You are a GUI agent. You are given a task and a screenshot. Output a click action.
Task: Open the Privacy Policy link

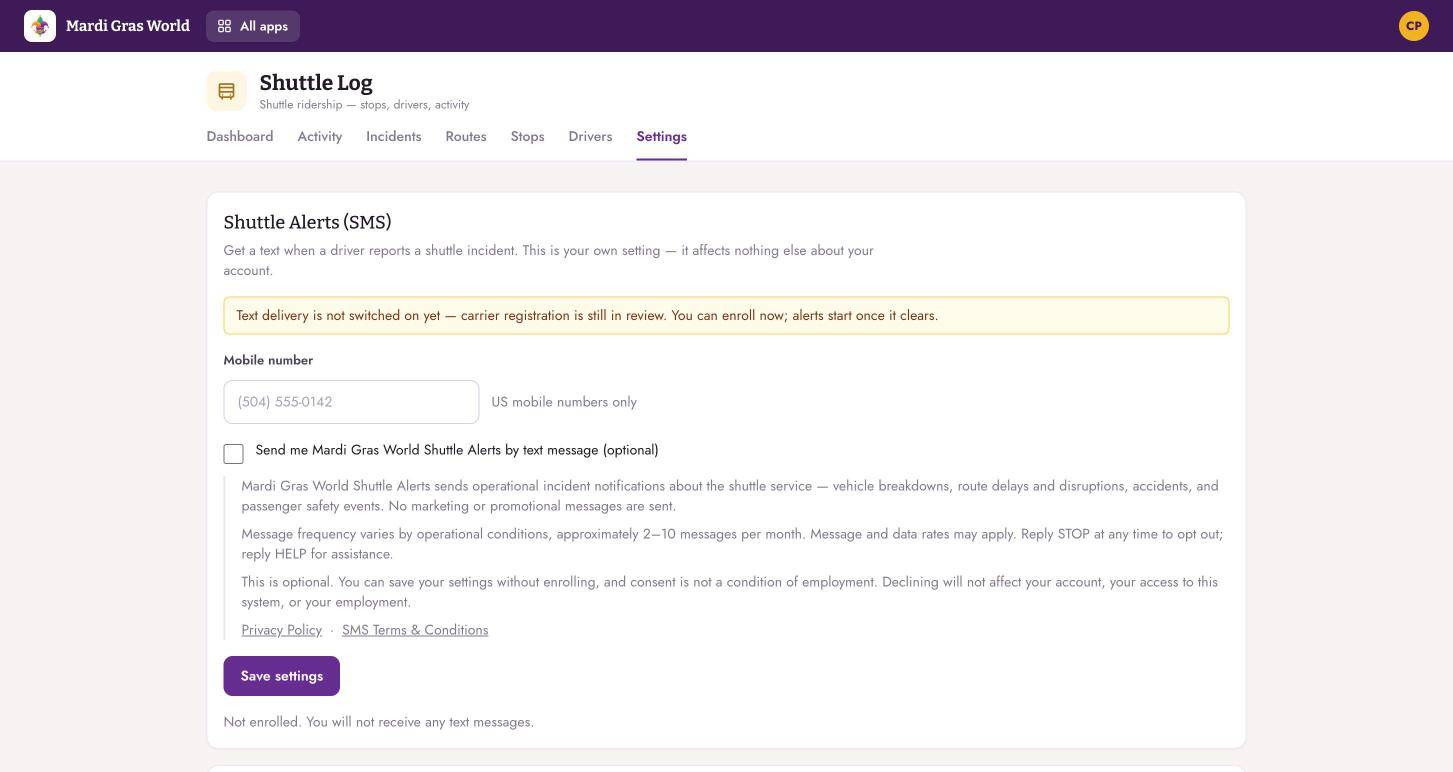[282, 630]
